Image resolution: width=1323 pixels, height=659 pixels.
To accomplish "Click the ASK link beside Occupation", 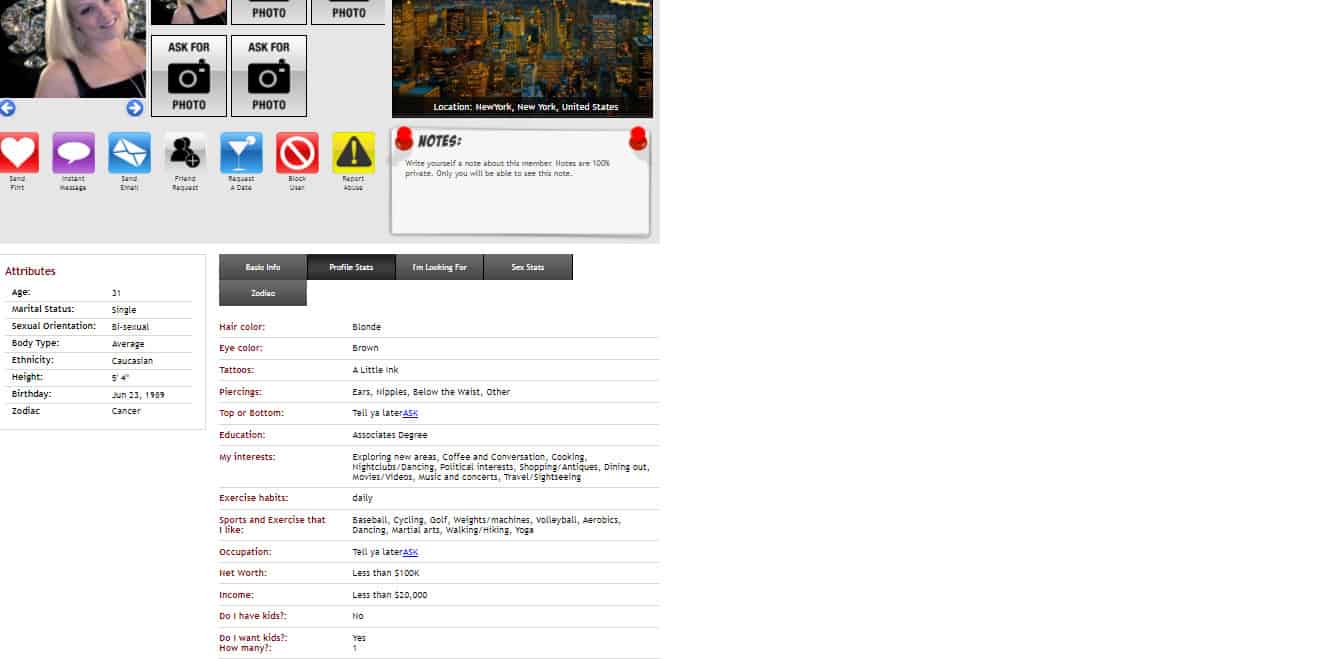I will (x=410, y=552).
